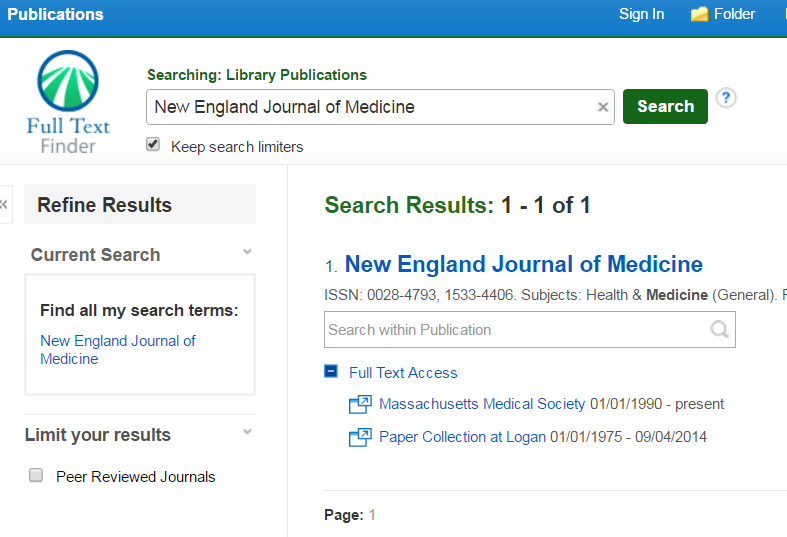The image size is (787, 537).
Task: Click the Keep search limiters label
Action: 237,147
